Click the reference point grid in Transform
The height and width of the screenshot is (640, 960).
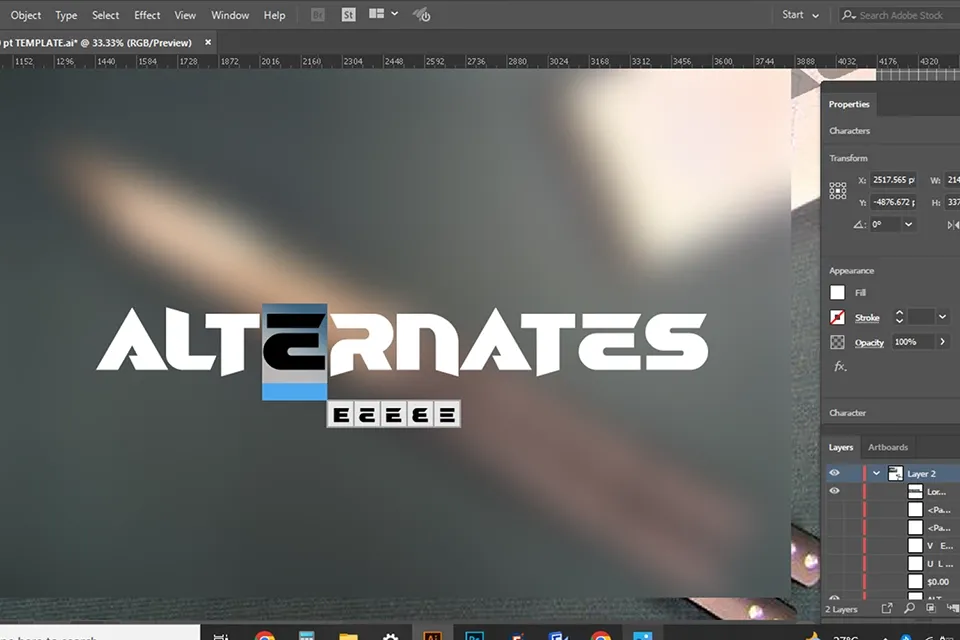click(x=838, y=190)
